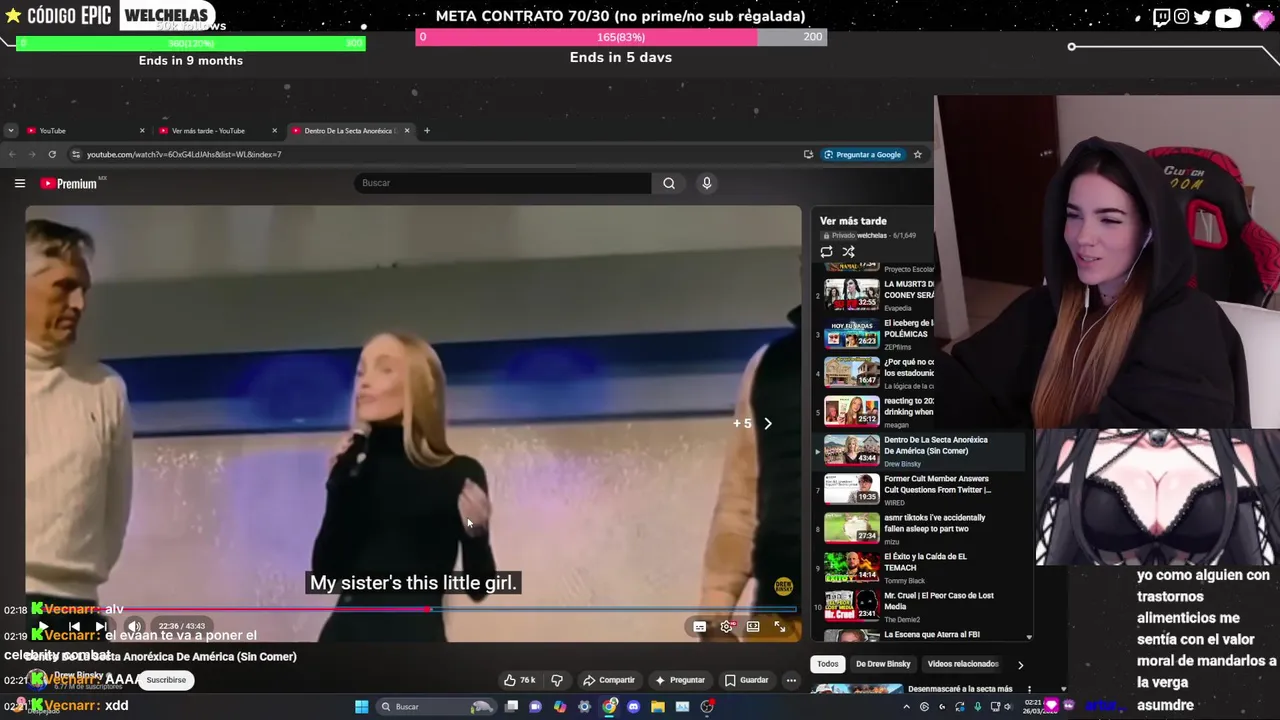Skip to previous video in playlist

click(74, 627)
